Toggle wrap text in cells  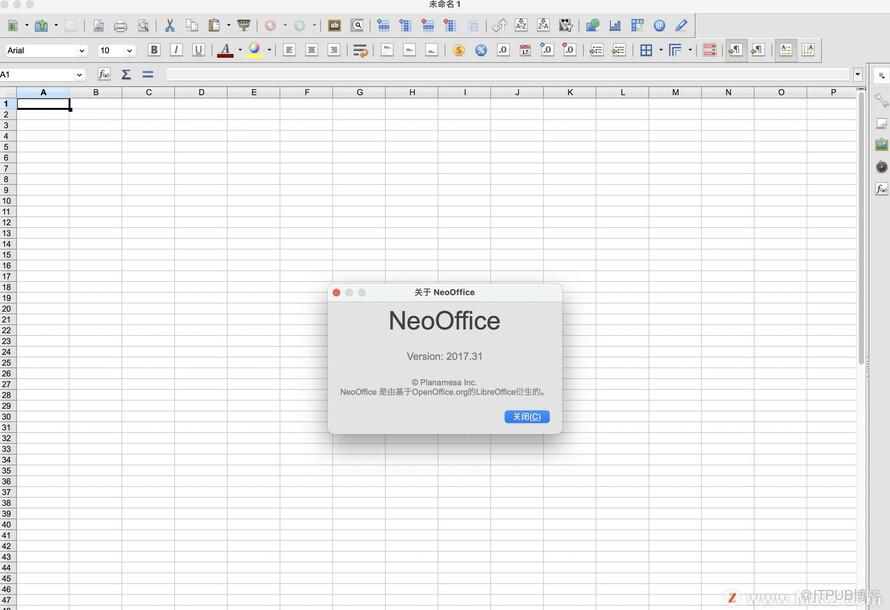[x=360, y=51]
